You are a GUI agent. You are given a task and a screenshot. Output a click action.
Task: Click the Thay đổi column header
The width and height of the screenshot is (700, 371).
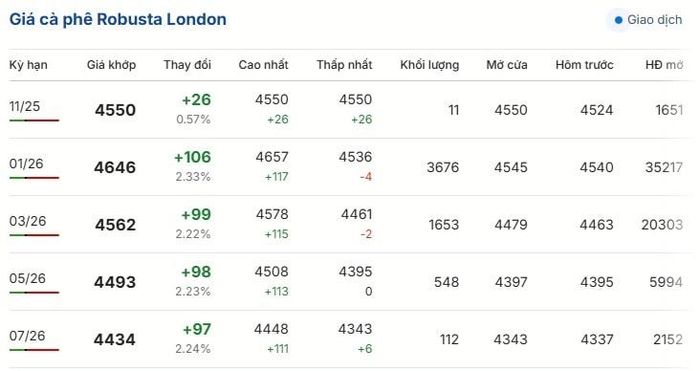coord(187,65)
